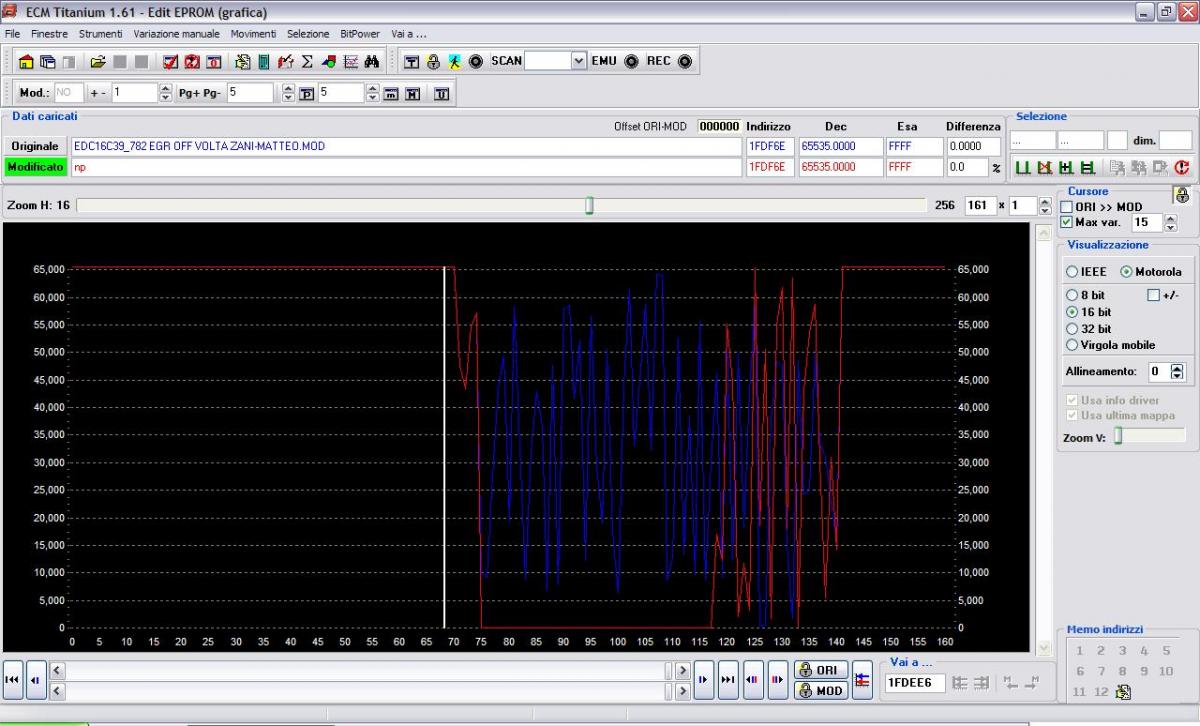Select the 32 bit radio option
The image size is (1200, 726).
click(x=1072, y=329)
